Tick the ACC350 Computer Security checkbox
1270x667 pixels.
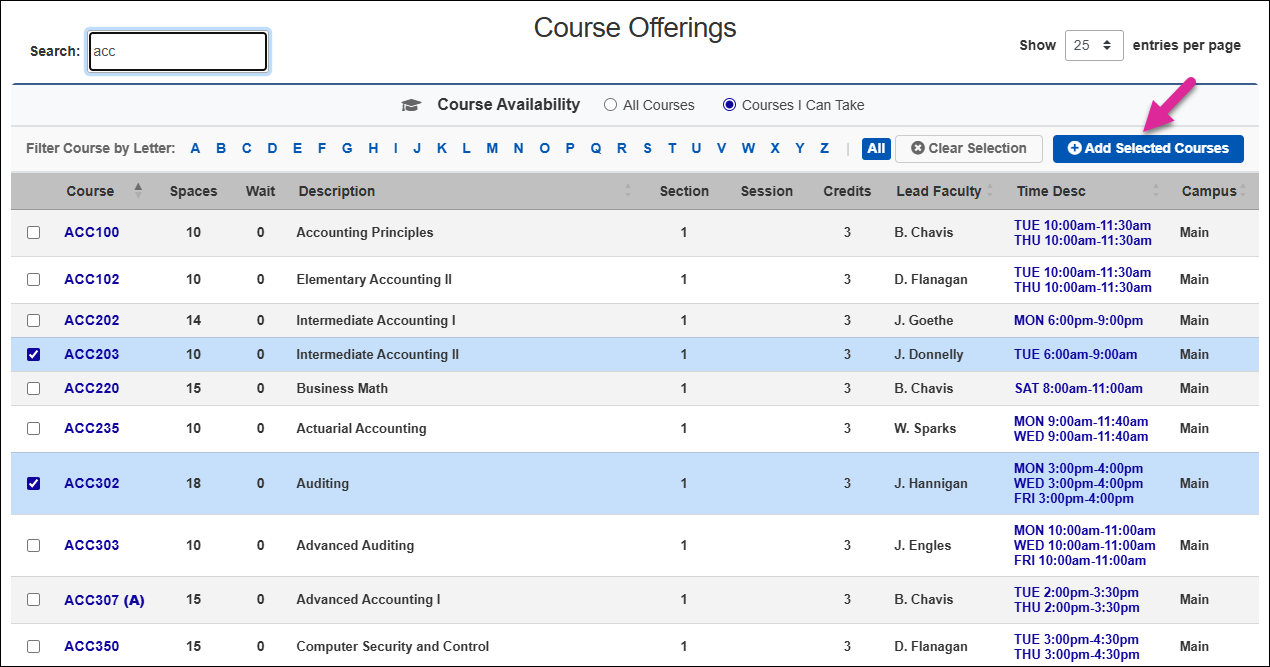coord(33,646)
